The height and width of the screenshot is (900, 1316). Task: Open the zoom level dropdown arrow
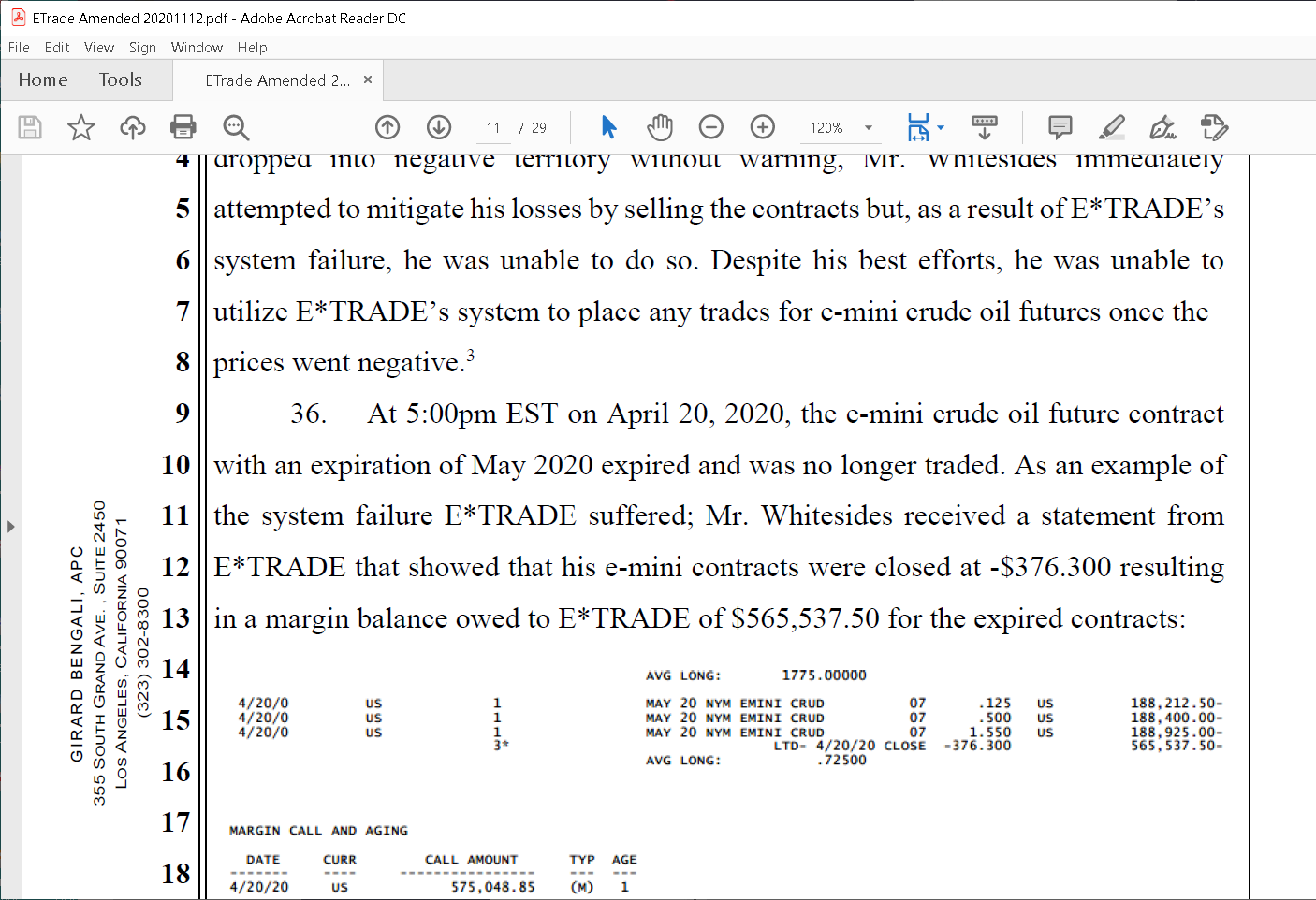(x=869, y=128)
